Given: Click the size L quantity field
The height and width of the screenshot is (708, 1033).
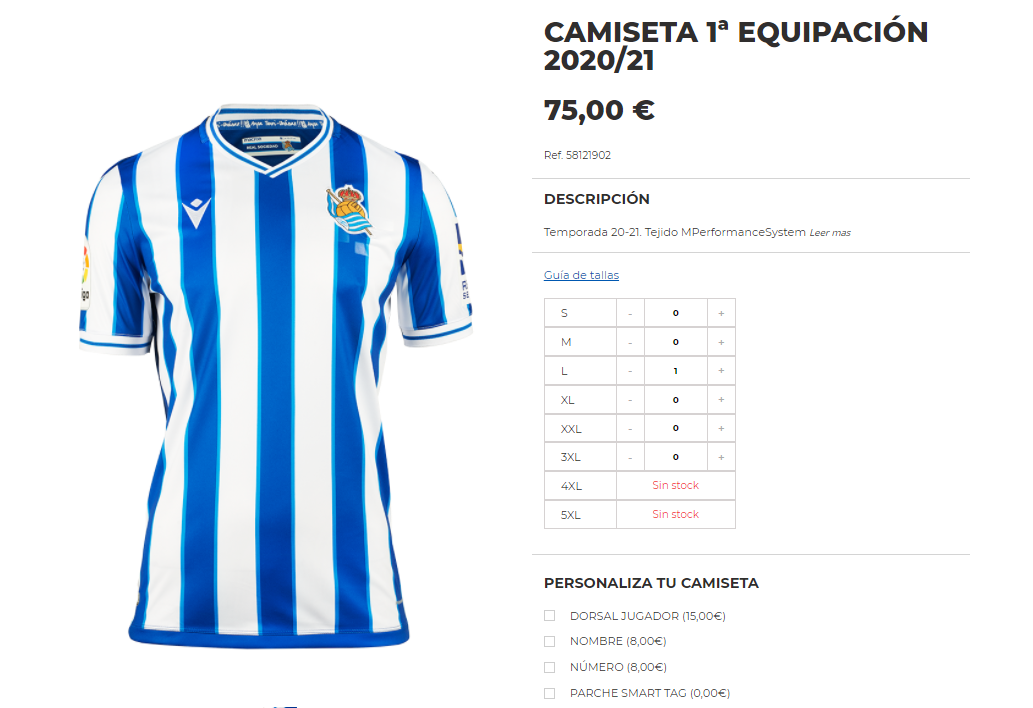Looking at the screenshot, I should (x=676, y=371).
